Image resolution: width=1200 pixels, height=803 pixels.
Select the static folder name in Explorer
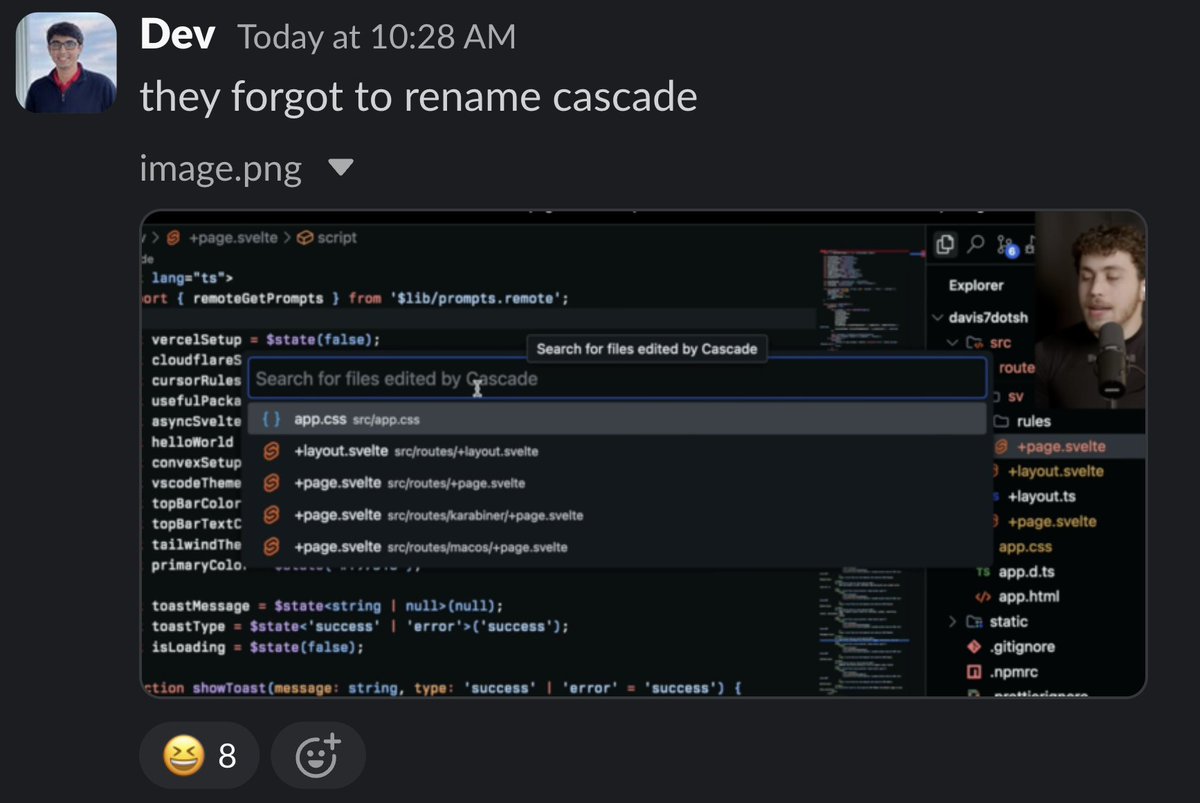pyautogui.click(x=1009, y=622)
